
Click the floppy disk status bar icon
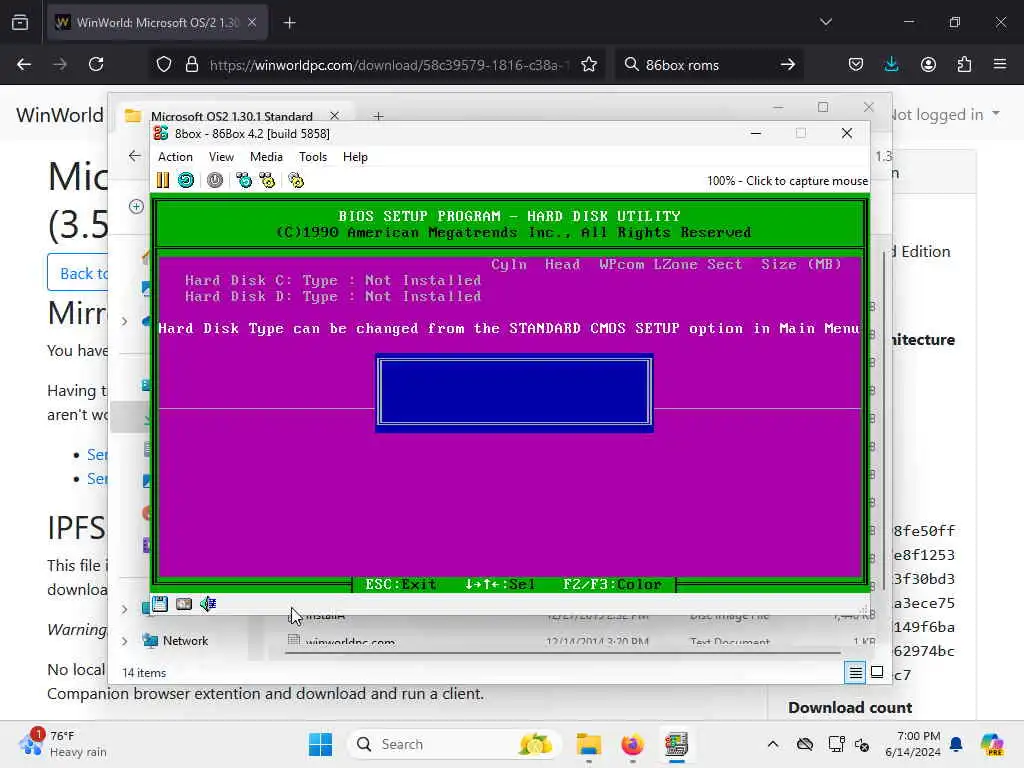[x=160, y=603]
